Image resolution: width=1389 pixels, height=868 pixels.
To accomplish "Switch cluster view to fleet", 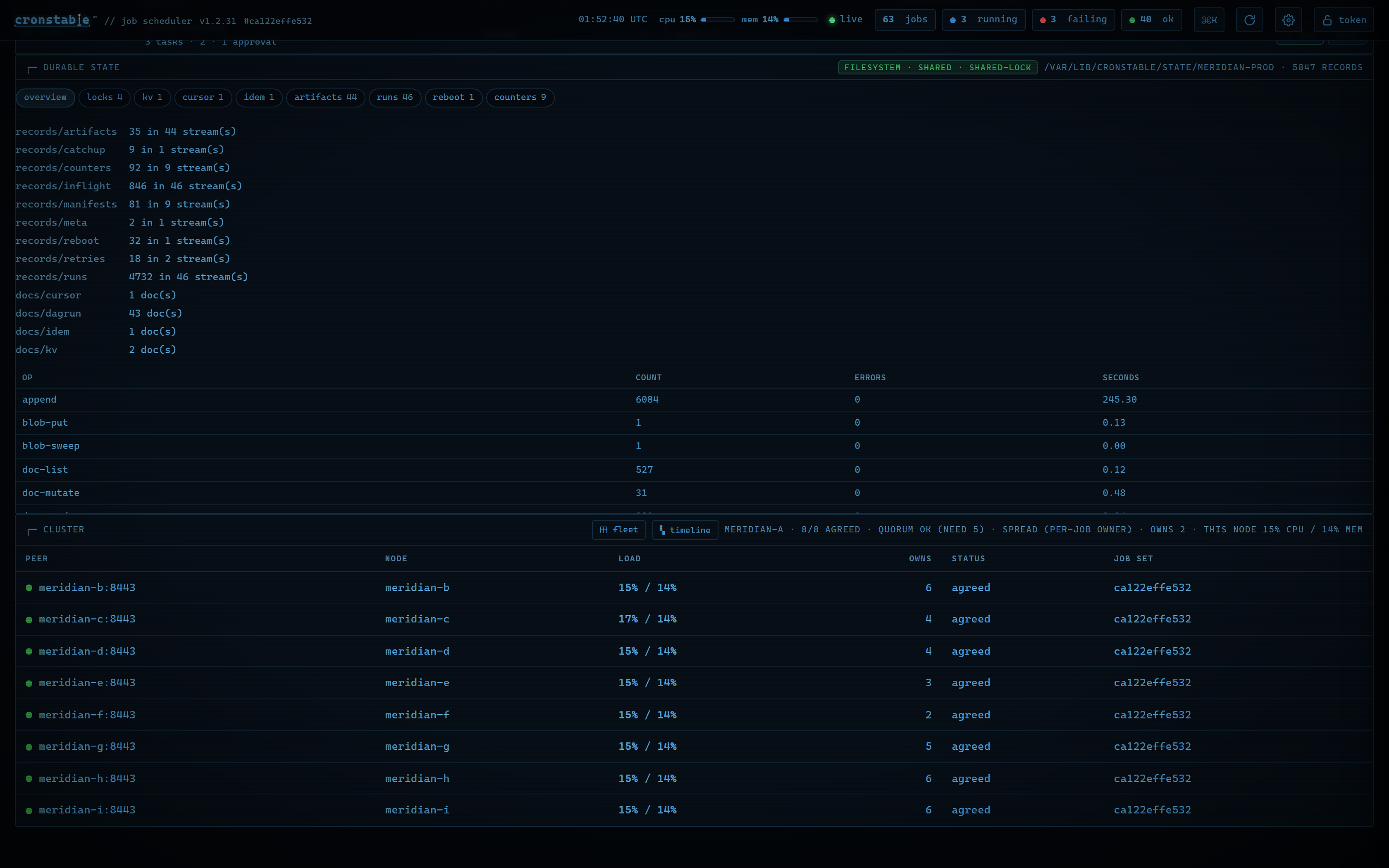I will click(x=619, y=530).
